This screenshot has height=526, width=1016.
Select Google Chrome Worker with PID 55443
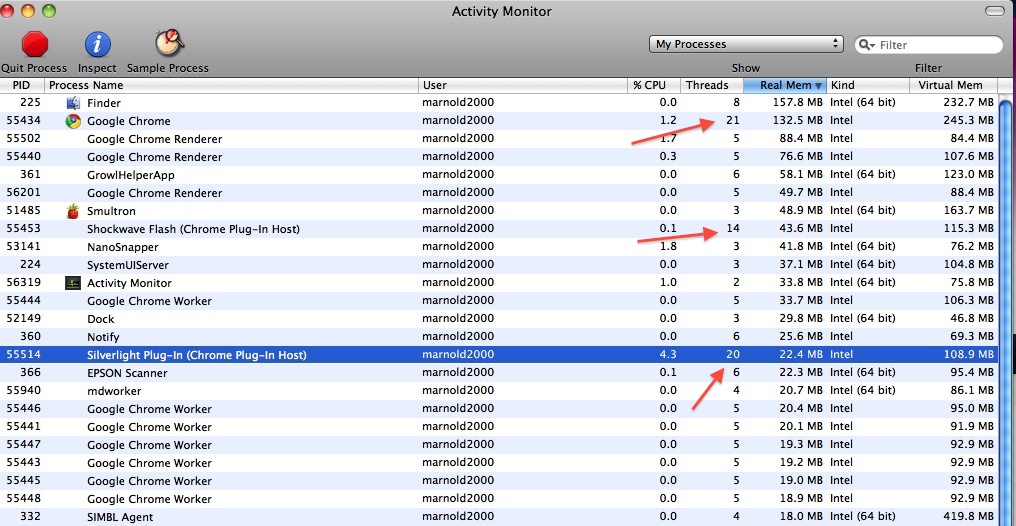click(x=499, y=463)
